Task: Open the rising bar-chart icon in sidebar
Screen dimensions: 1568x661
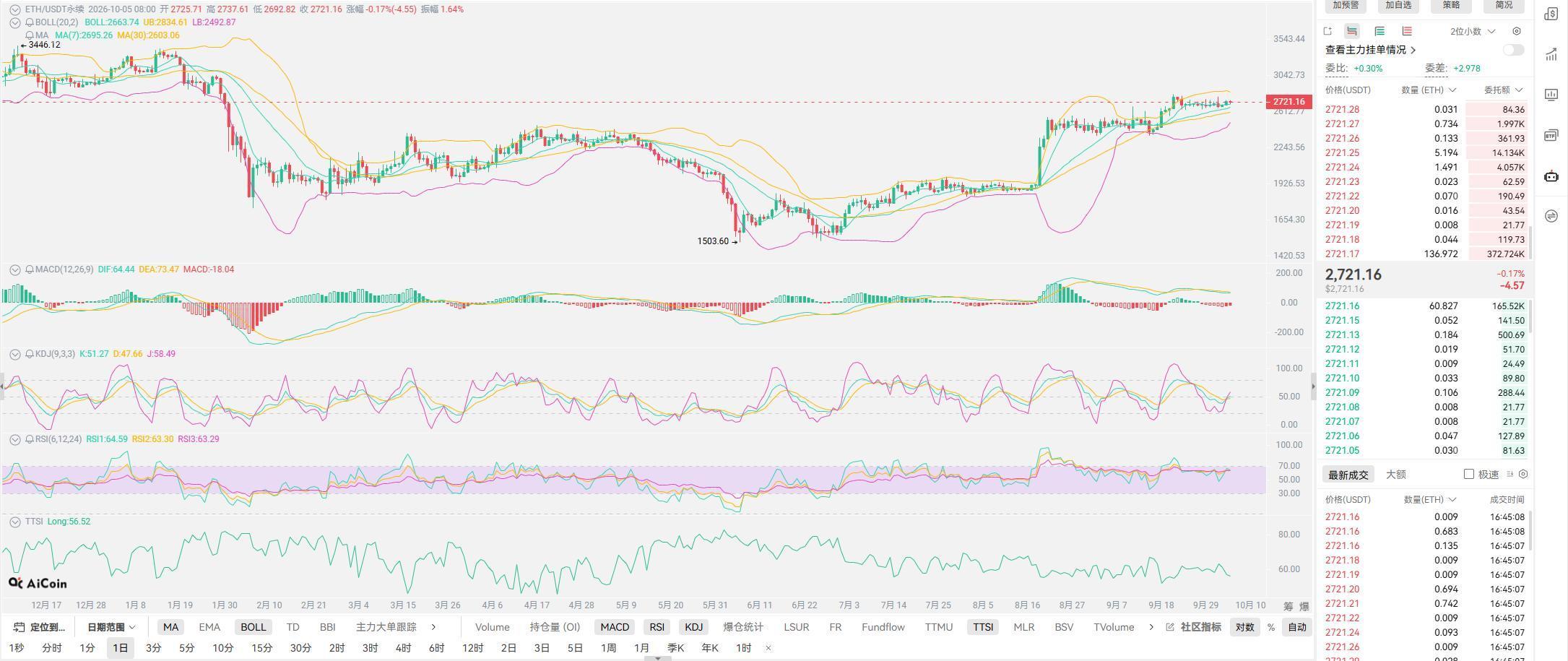Action: coord(1551,54)
